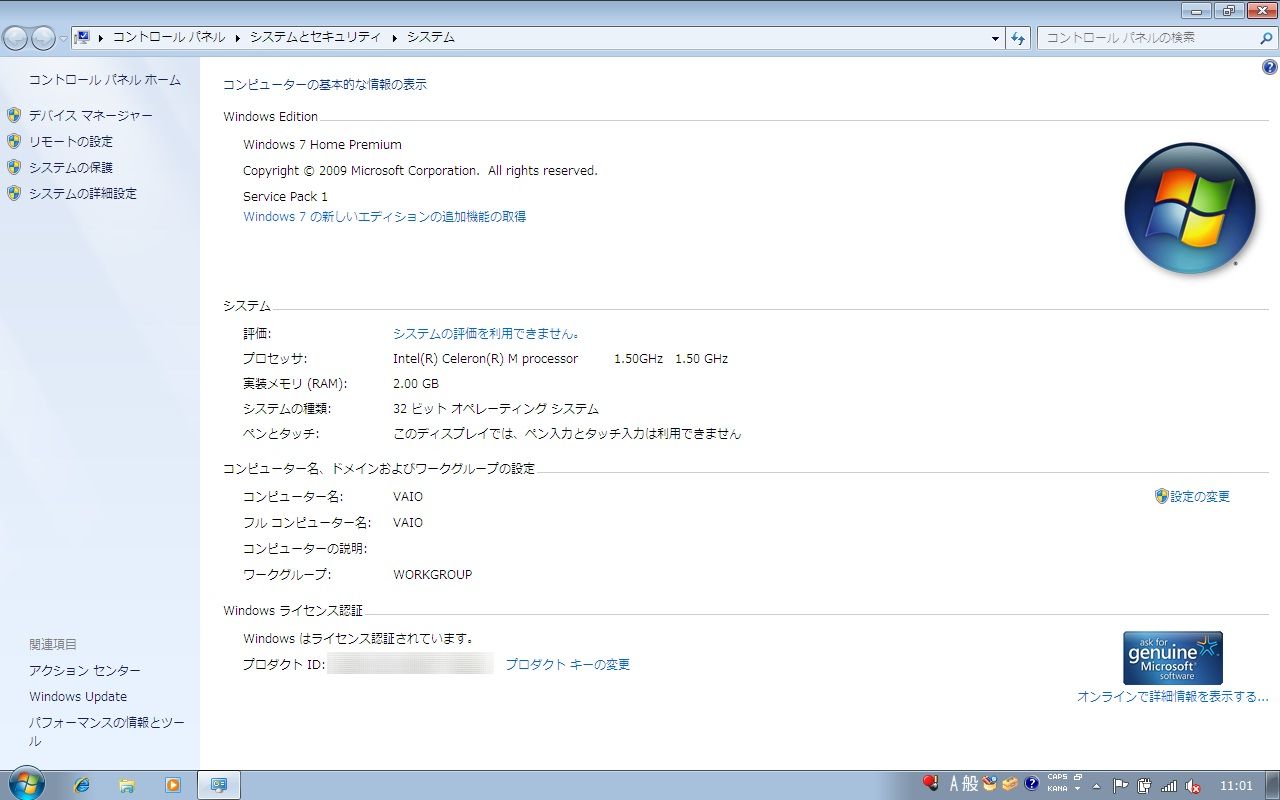Open Windows Media Player on taskbar
The width and height of the screenshot is (1280, 800).
click(x=172, y=786)
